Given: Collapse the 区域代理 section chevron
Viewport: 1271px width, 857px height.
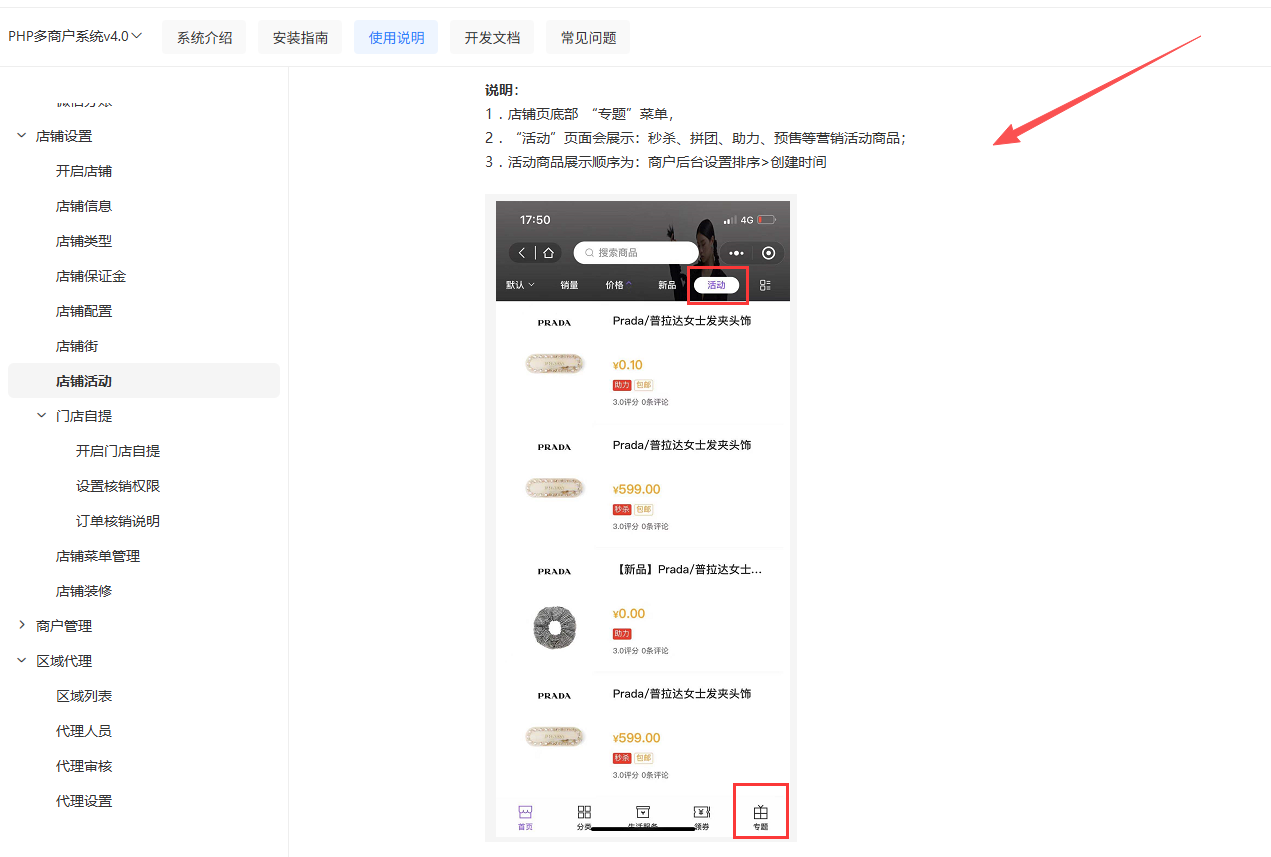Looking at the screenshot, I should point(21,661).
